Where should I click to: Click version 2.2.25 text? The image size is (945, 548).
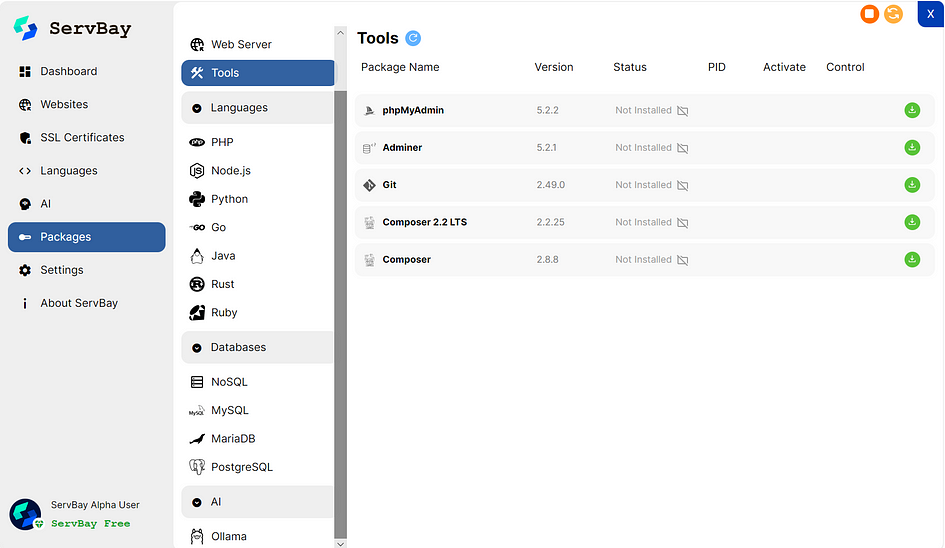[550, 222]
